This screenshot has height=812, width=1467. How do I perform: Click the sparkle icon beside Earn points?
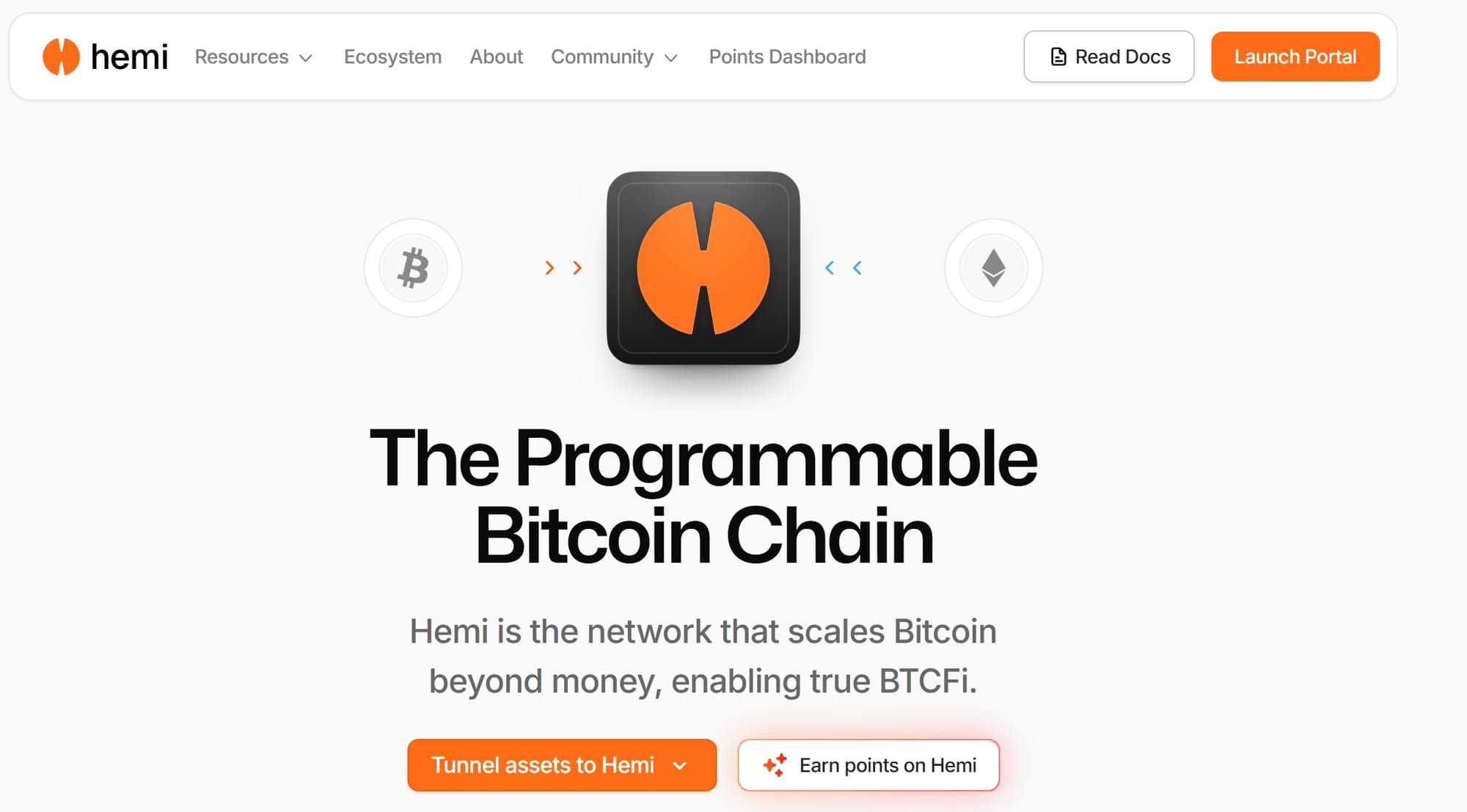(775, 765)
